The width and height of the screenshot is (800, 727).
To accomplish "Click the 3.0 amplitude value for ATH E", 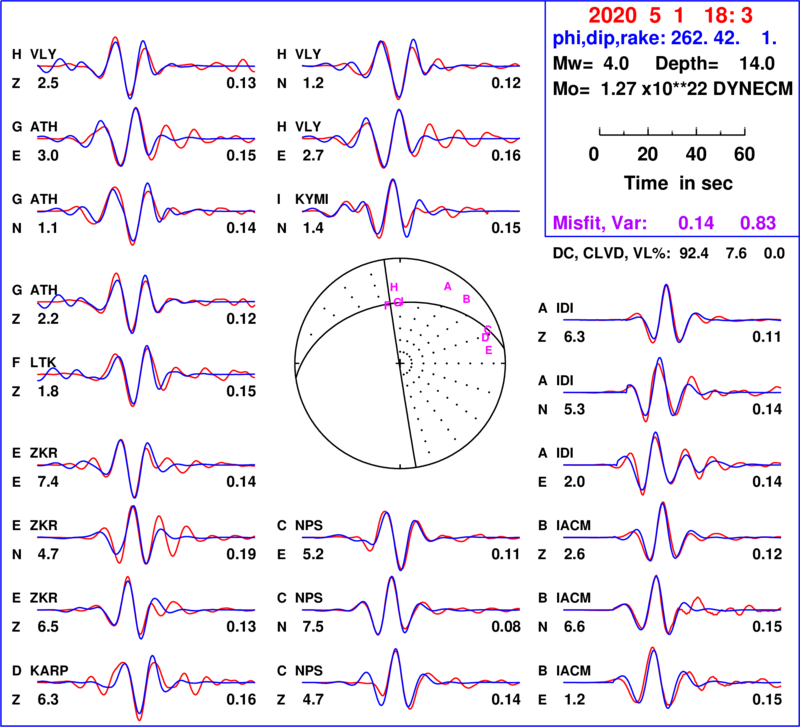I will tap(48, 156).
